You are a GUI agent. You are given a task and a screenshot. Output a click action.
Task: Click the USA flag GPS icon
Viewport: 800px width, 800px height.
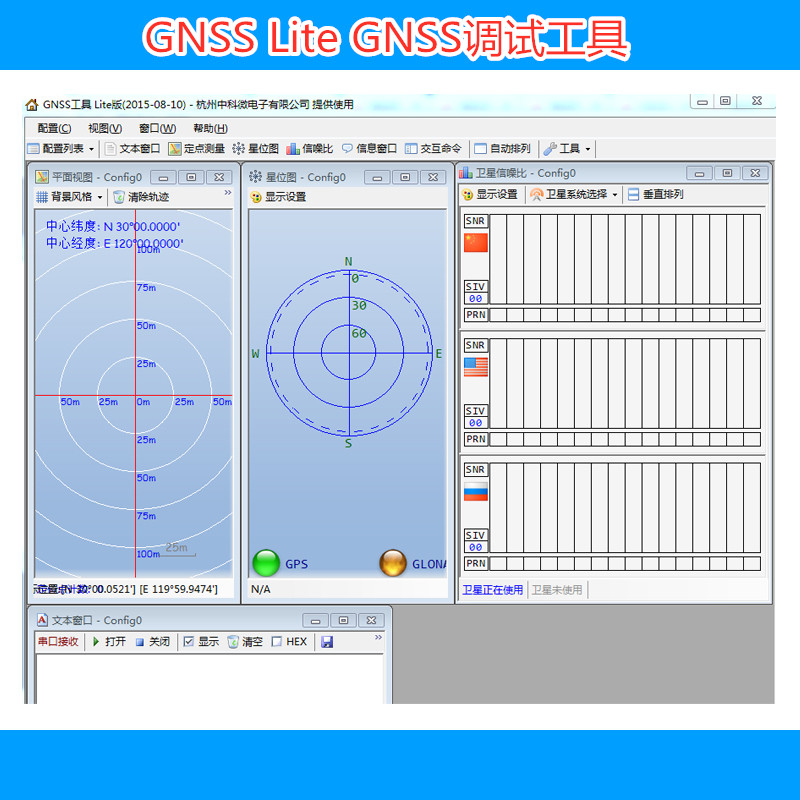pos(476,367)
